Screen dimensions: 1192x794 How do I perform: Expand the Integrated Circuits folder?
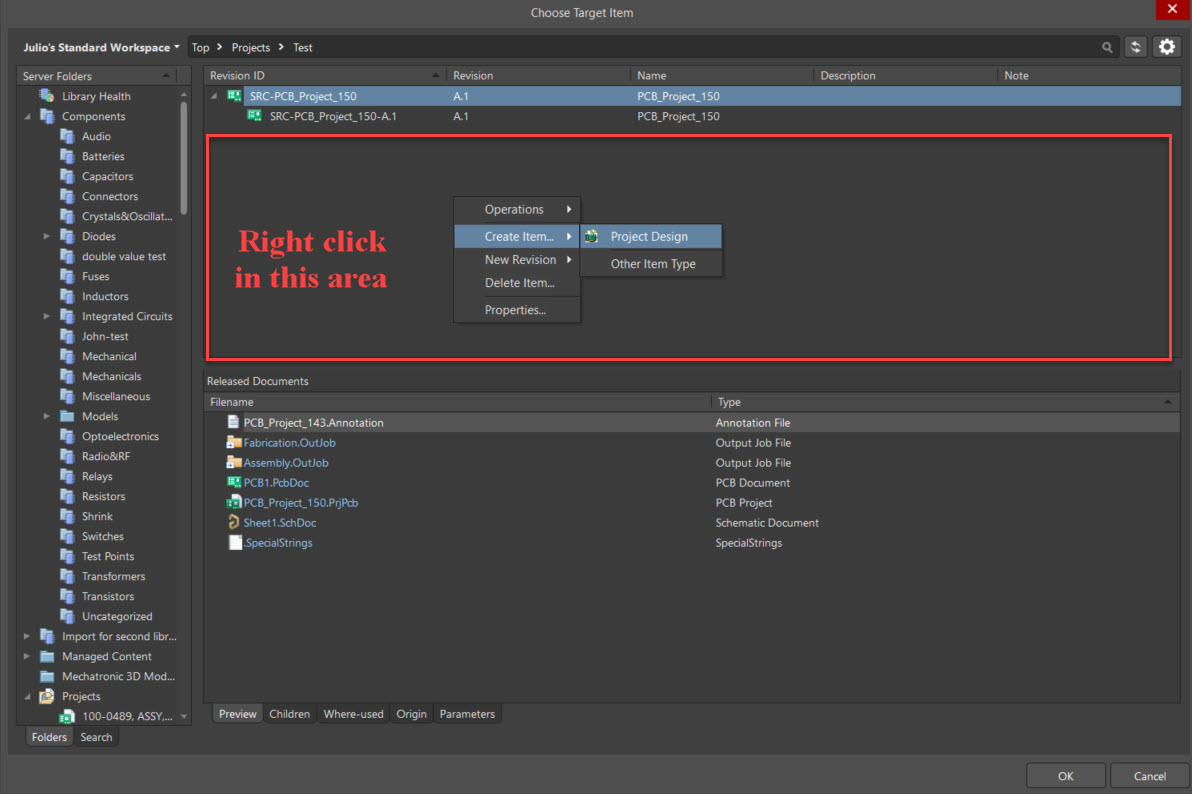point(46,317)
